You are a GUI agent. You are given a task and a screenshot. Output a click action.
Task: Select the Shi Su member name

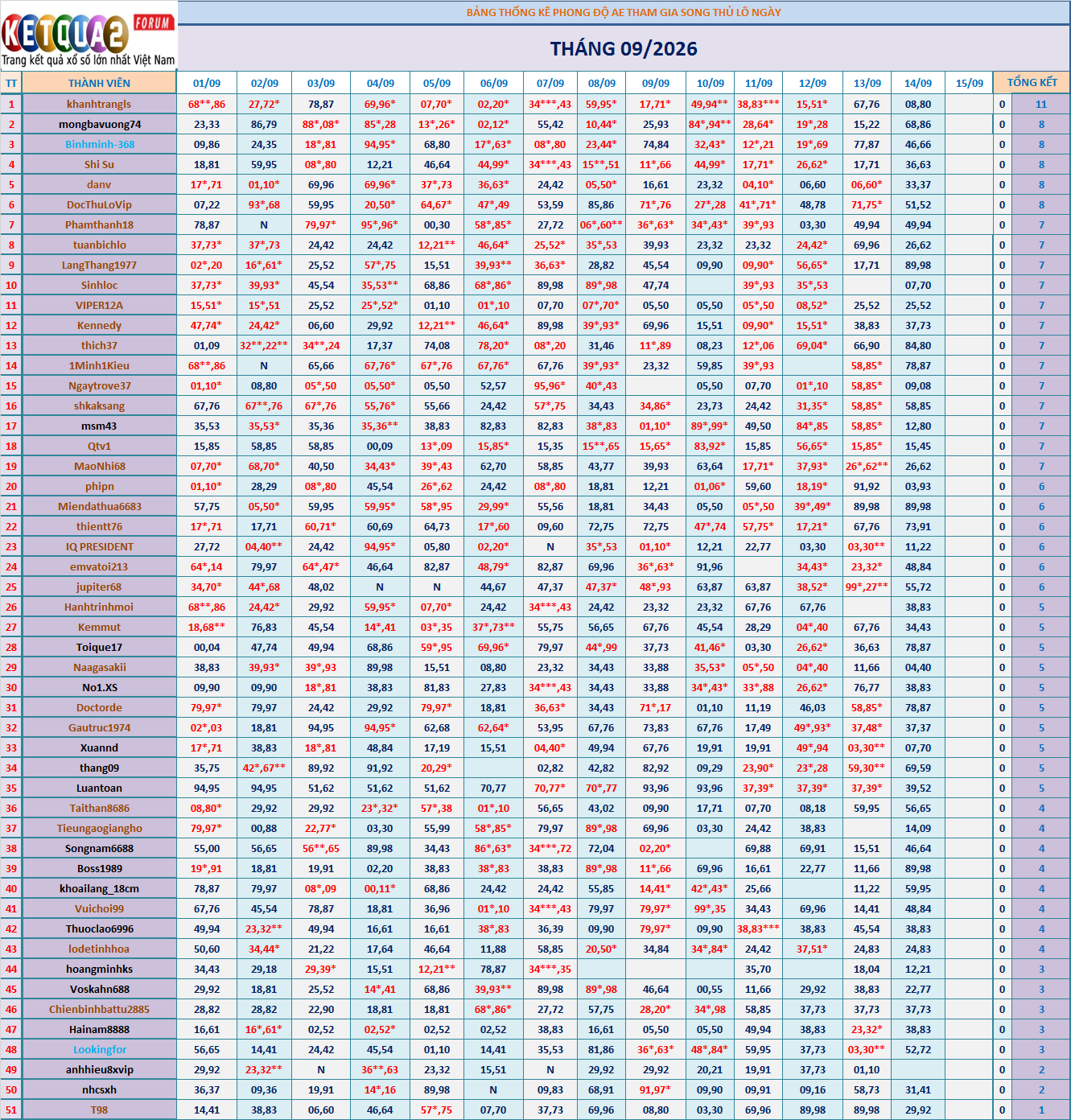99,164
